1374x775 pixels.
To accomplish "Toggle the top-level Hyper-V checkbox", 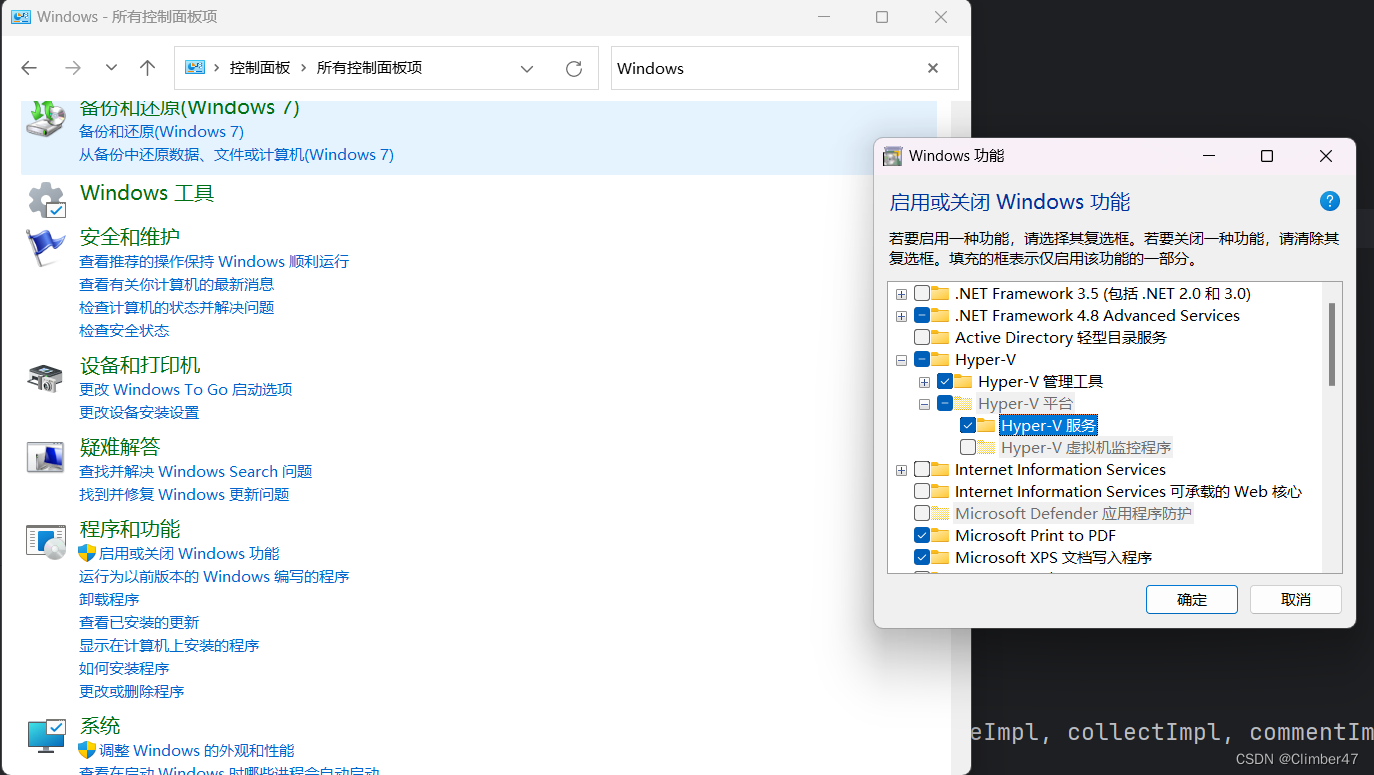I will 922,360.
